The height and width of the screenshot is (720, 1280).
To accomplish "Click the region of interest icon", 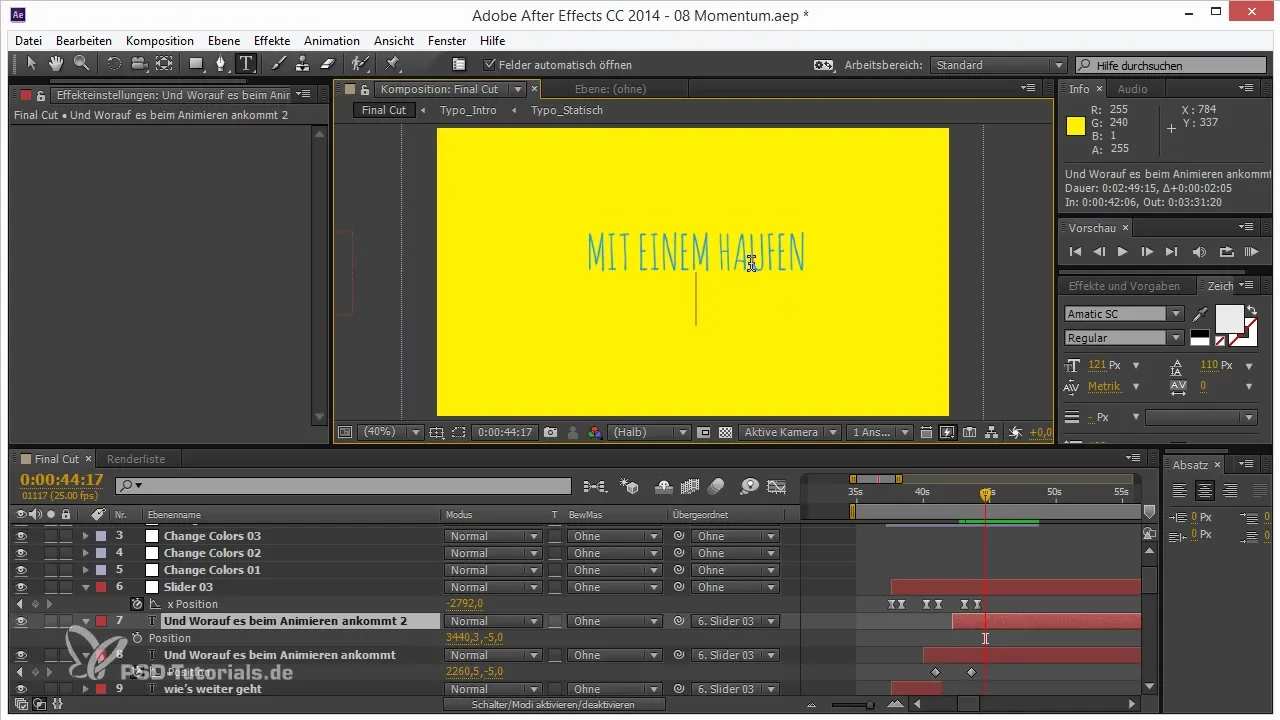I will pyautogui.click(x=458, y=433).
